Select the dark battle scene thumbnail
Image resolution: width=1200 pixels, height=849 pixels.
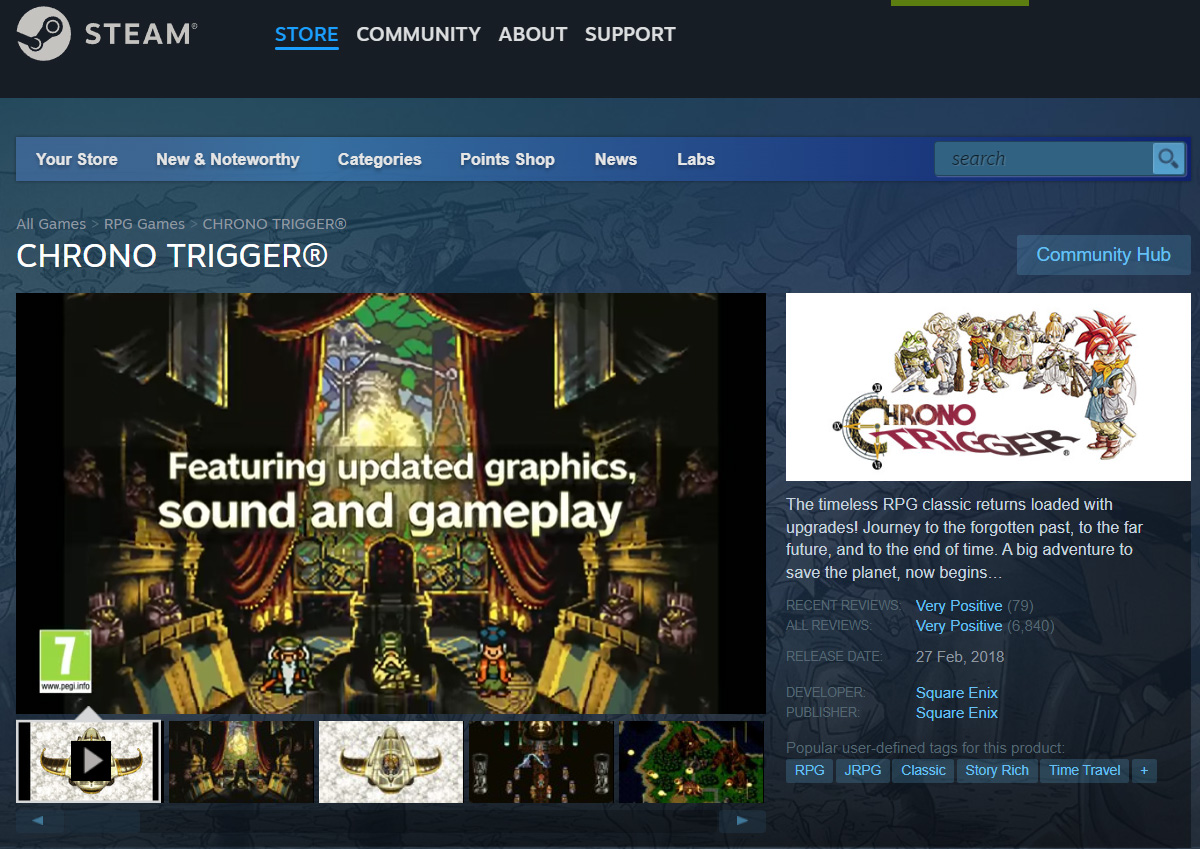(541, 762)
